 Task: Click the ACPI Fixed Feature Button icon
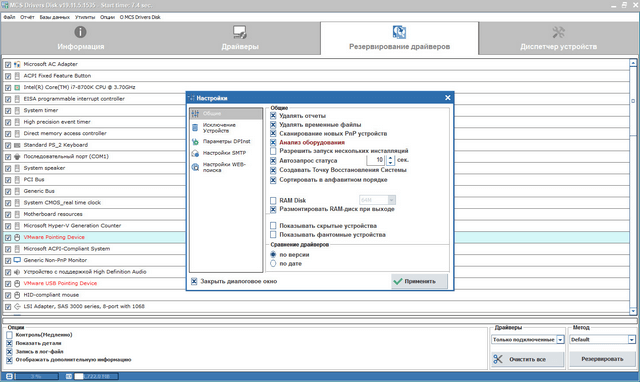click(x=17, y=76)
